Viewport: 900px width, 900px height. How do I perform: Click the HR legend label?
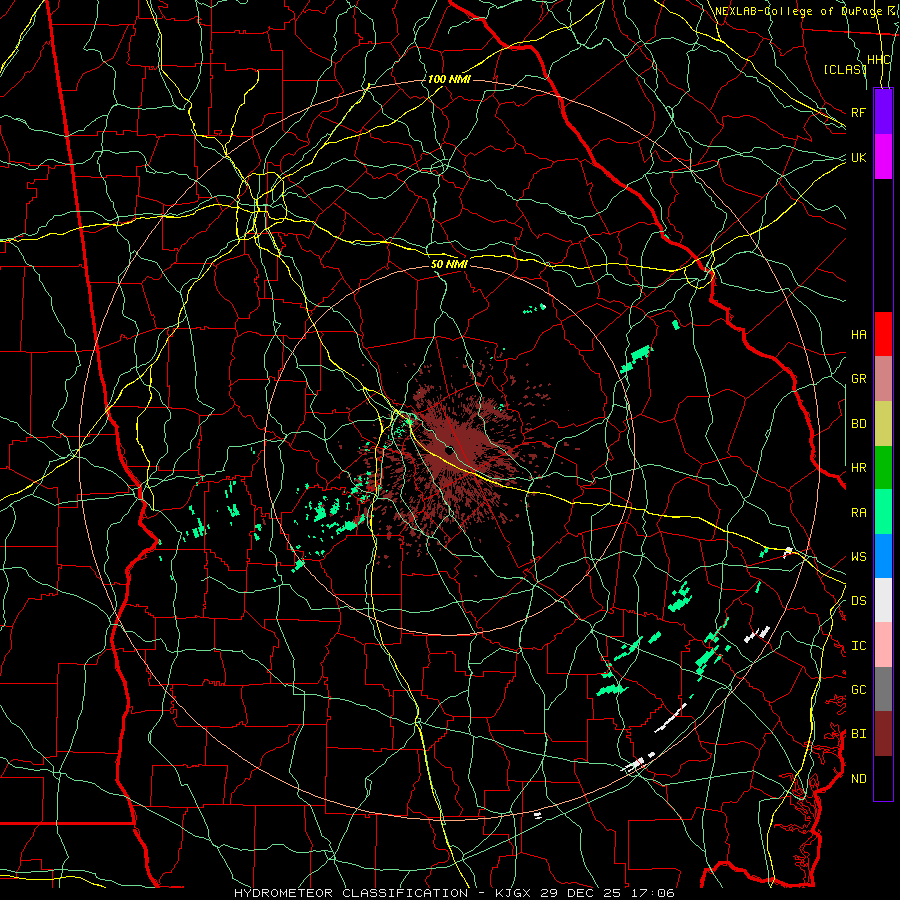pyautogui.click(x=858, y=468)
